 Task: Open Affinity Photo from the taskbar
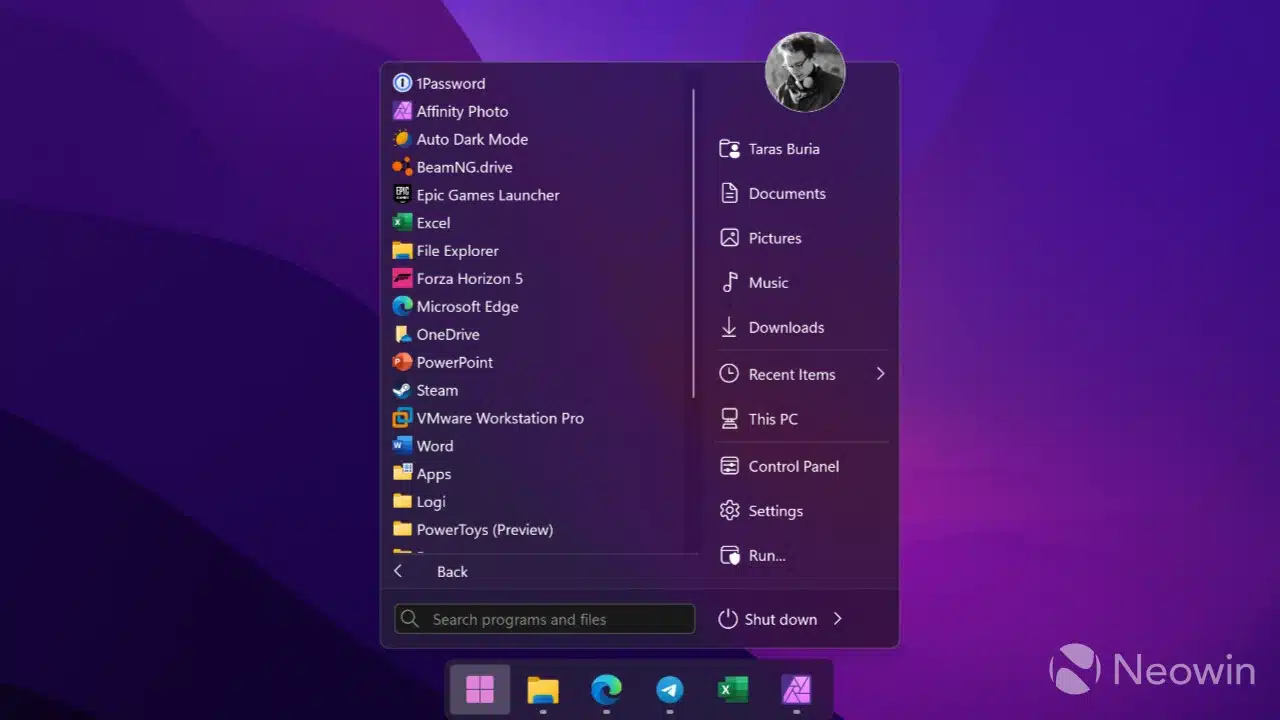(796, 690)
